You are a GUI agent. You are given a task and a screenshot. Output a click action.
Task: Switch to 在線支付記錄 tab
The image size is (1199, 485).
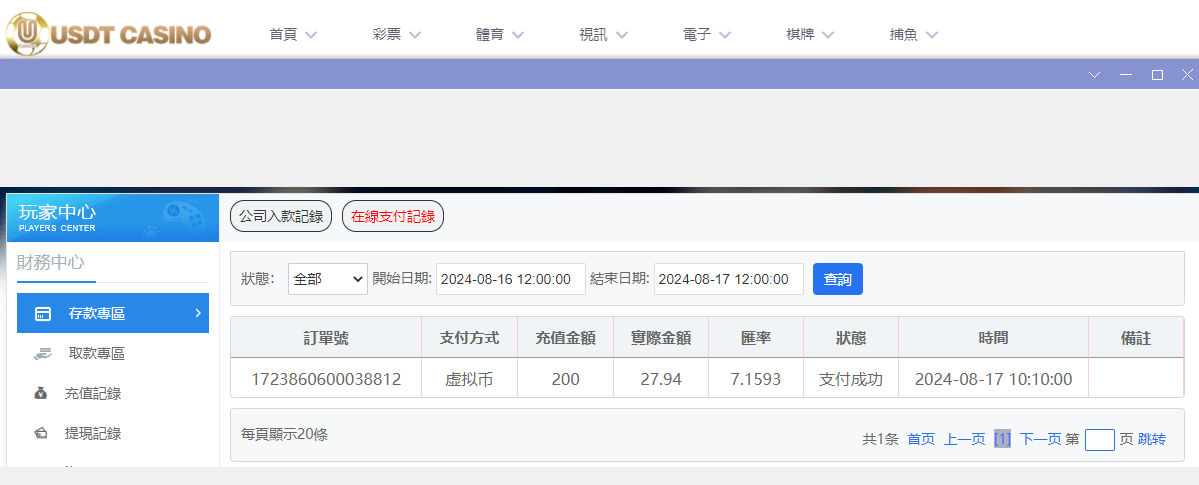pyautogui.click(x=393, y=216)
